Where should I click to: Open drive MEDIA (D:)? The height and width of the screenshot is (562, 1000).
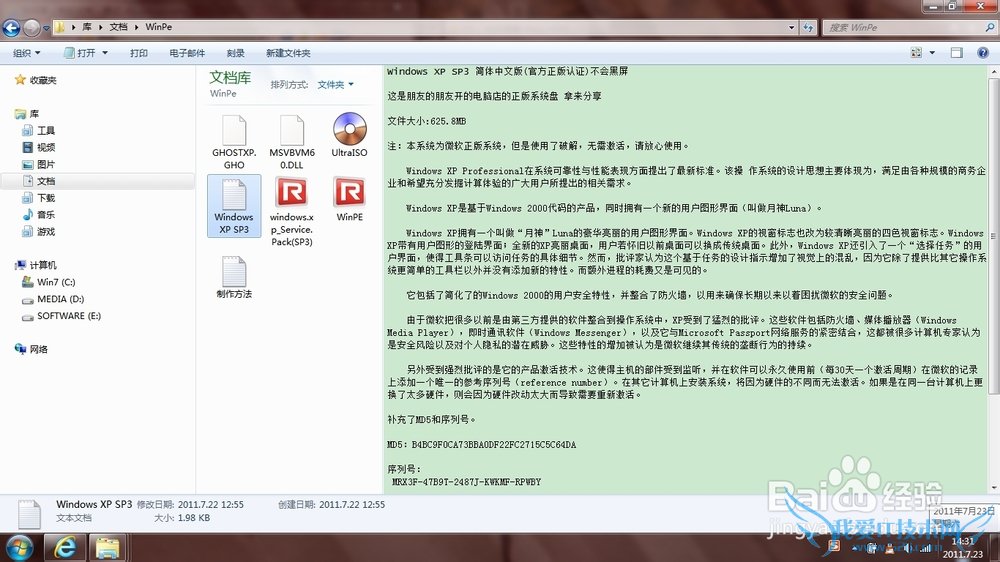(x=53, y=299)
